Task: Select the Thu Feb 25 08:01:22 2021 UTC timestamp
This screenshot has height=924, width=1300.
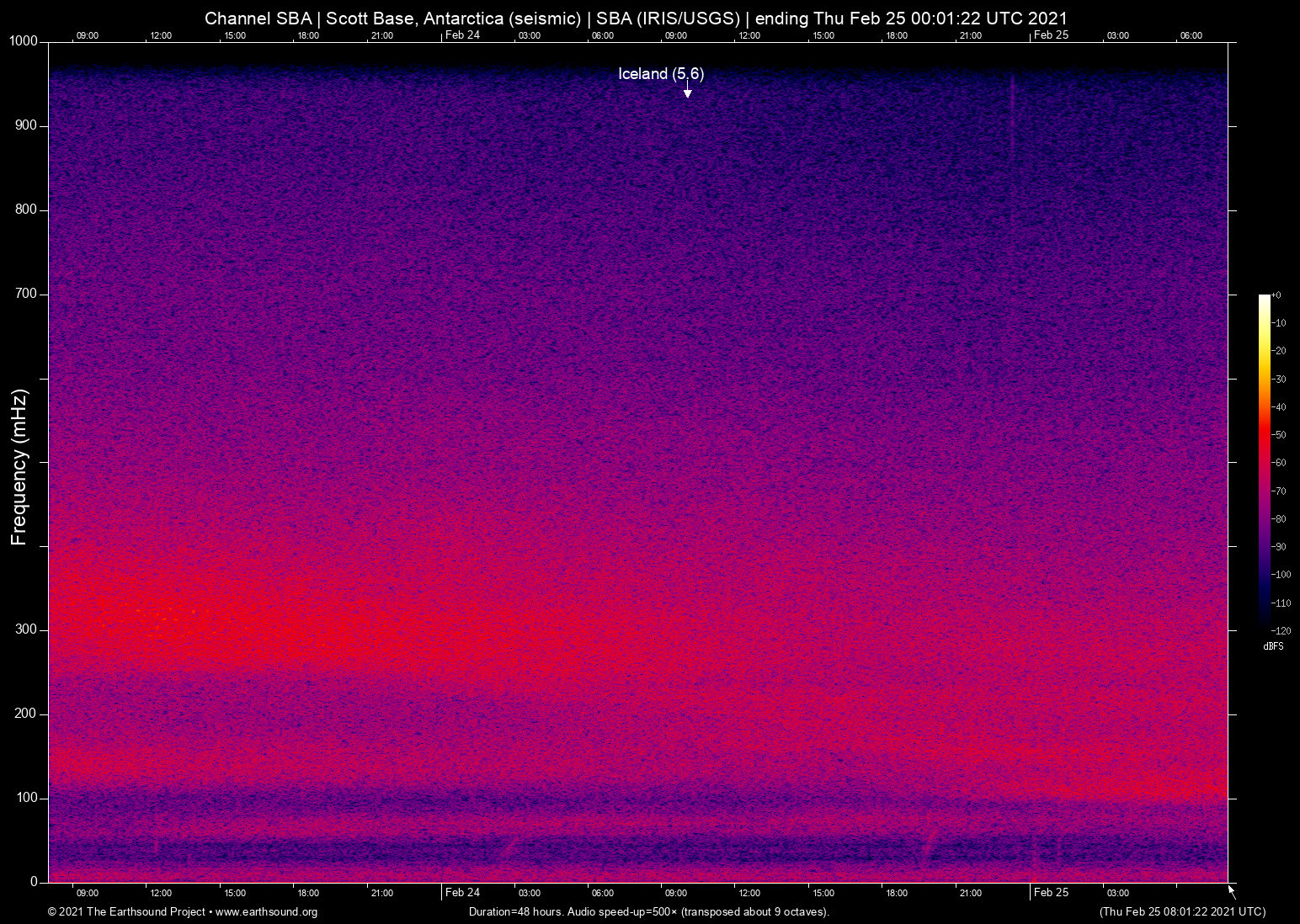Action: (x=1182, y=912)
